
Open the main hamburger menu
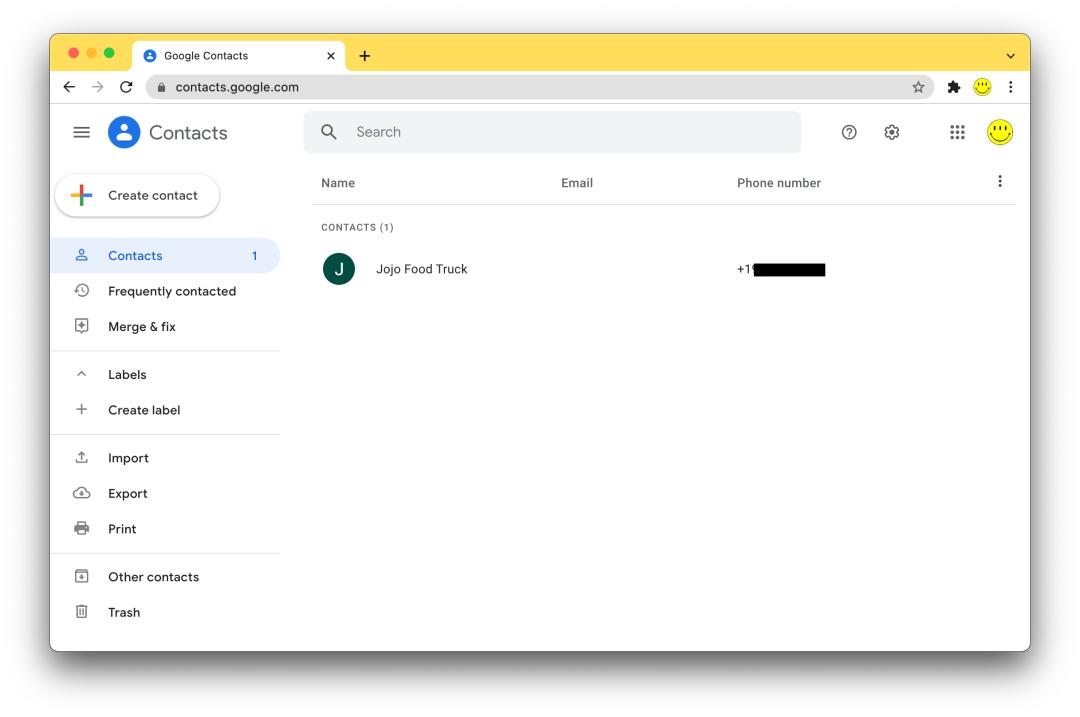81,132
